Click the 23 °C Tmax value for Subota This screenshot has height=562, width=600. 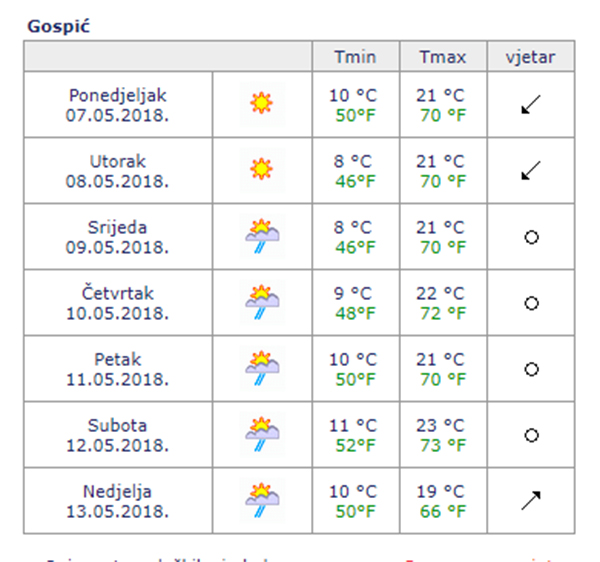point(440,425)
